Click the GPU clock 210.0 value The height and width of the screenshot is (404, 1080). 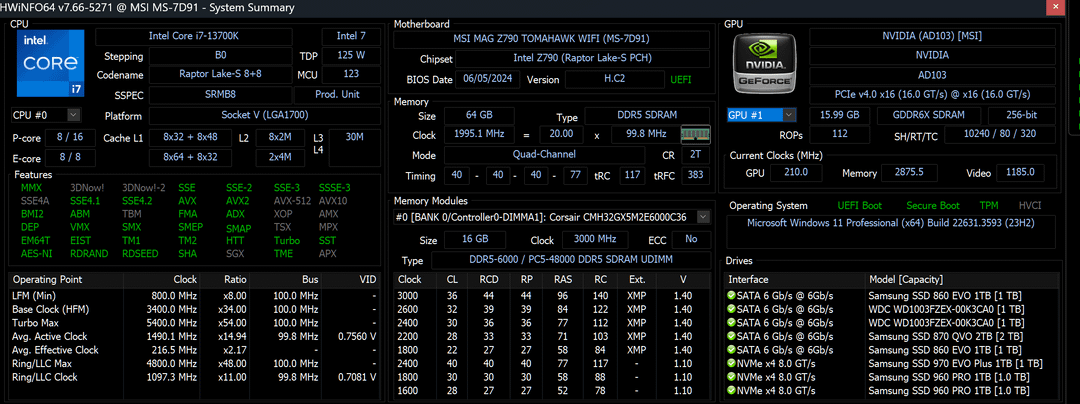click(796, 172)
